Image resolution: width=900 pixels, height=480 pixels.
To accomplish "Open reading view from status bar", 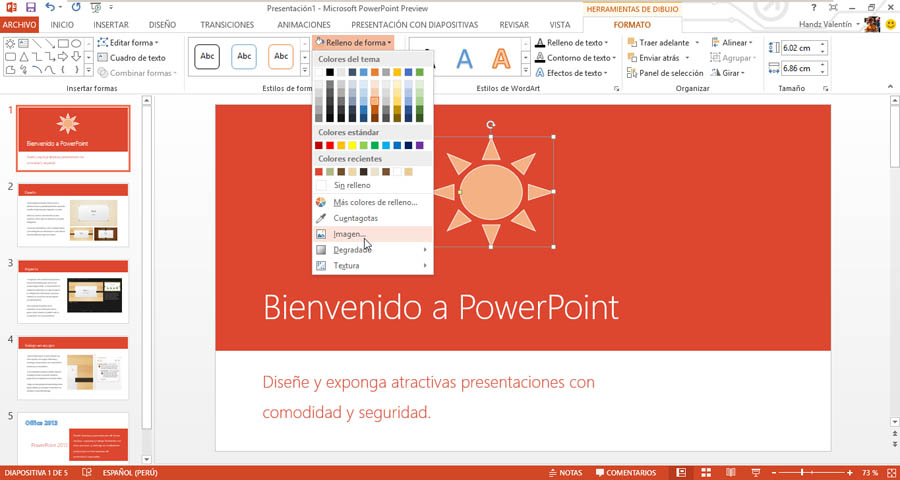I will pyautogui.click(x=729, y=472).
